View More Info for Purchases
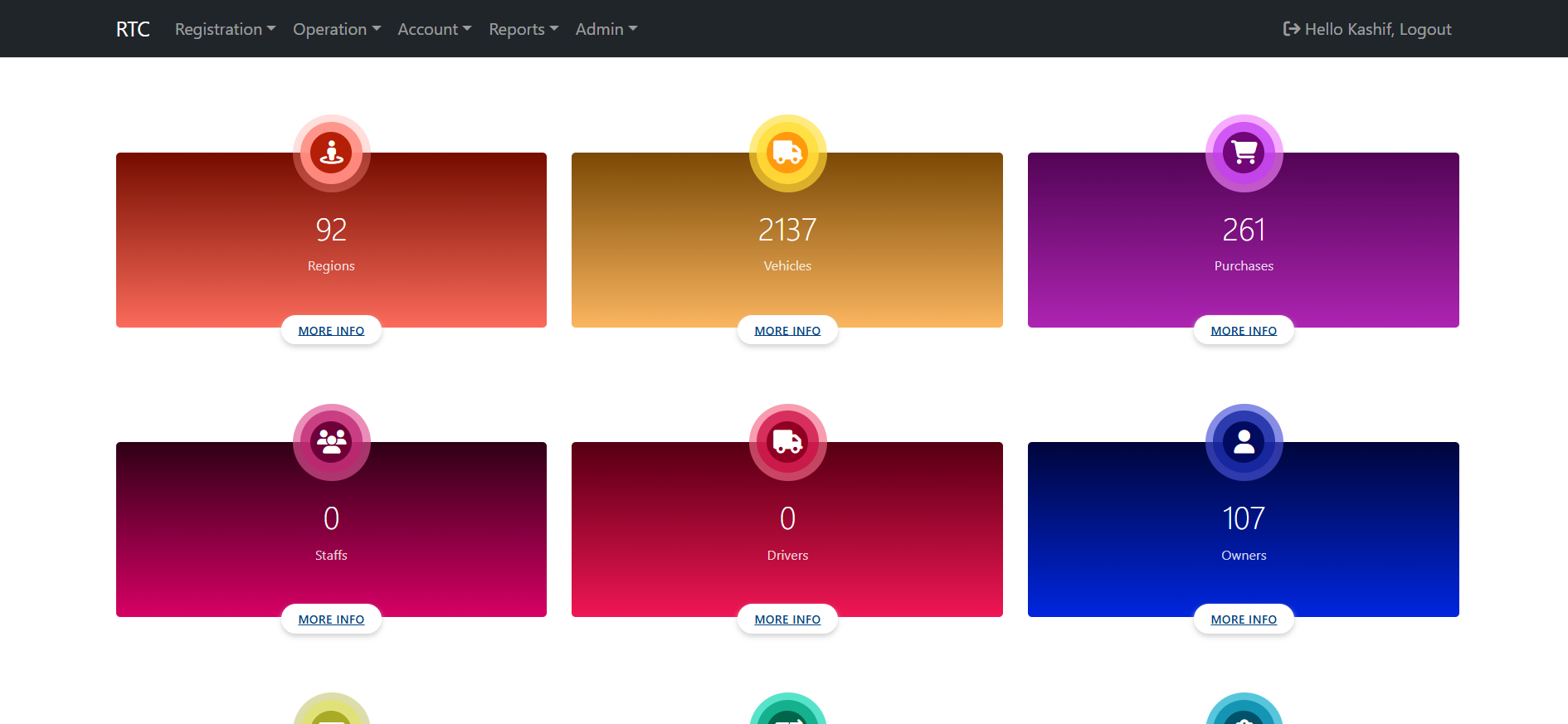 pos(1244,330)
